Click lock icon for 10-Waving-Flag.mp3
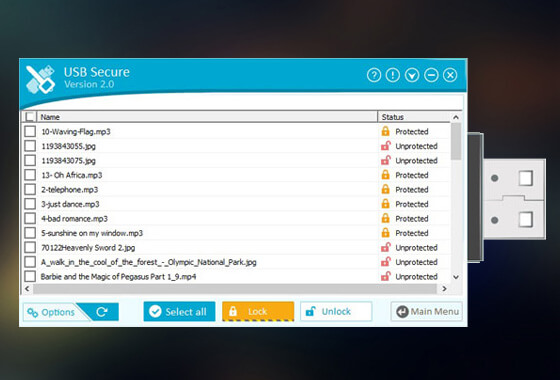 pyautogui.click(x=385, y=131)
